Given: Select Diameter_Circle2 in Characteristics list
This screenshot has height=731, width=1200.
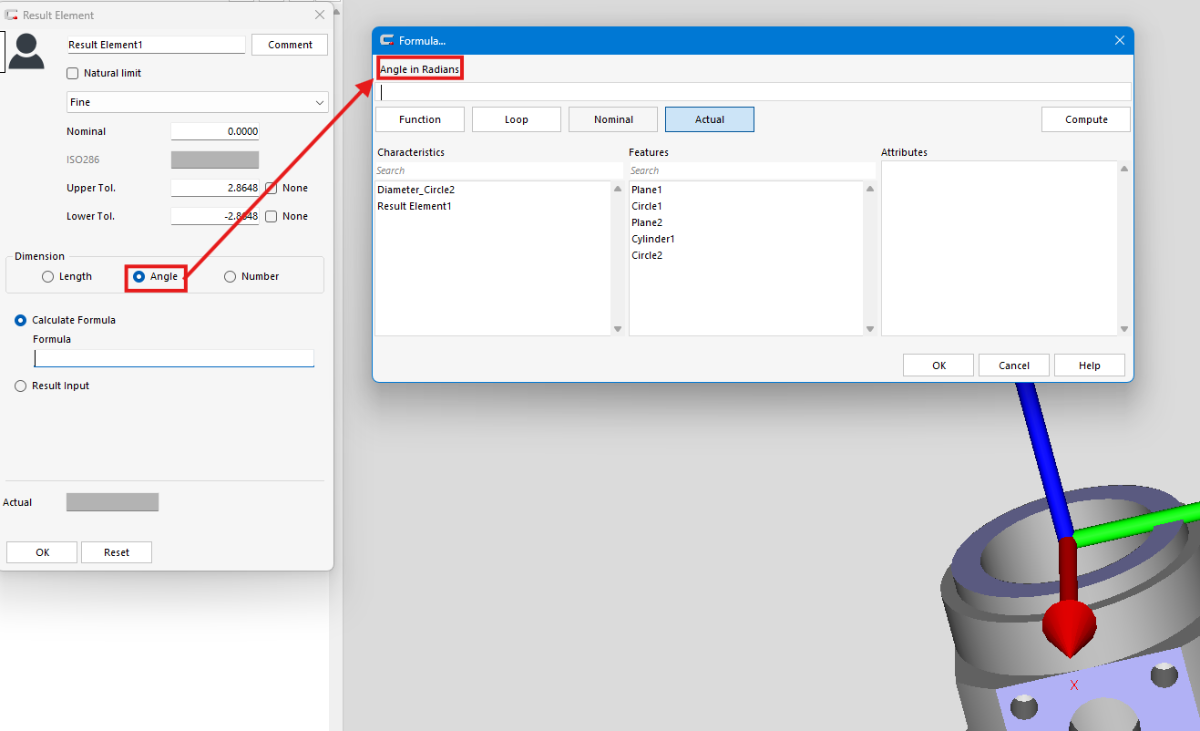Looking at the screenshot, I should (x=416, y=190).
